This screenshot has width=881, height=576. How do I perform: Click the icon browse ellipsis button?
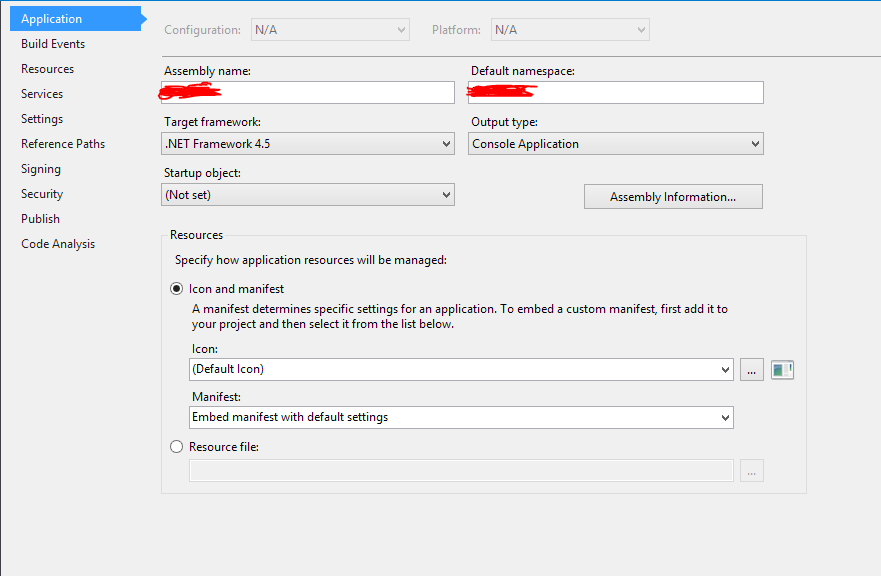pyautogui.click(x=752, y=370)
